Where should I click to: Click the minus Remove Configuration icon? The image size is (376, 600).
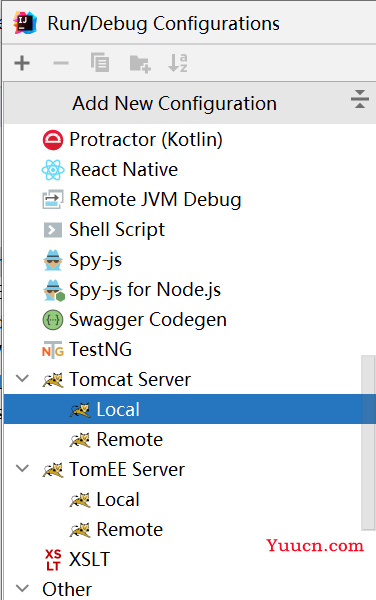click(61, 63)
